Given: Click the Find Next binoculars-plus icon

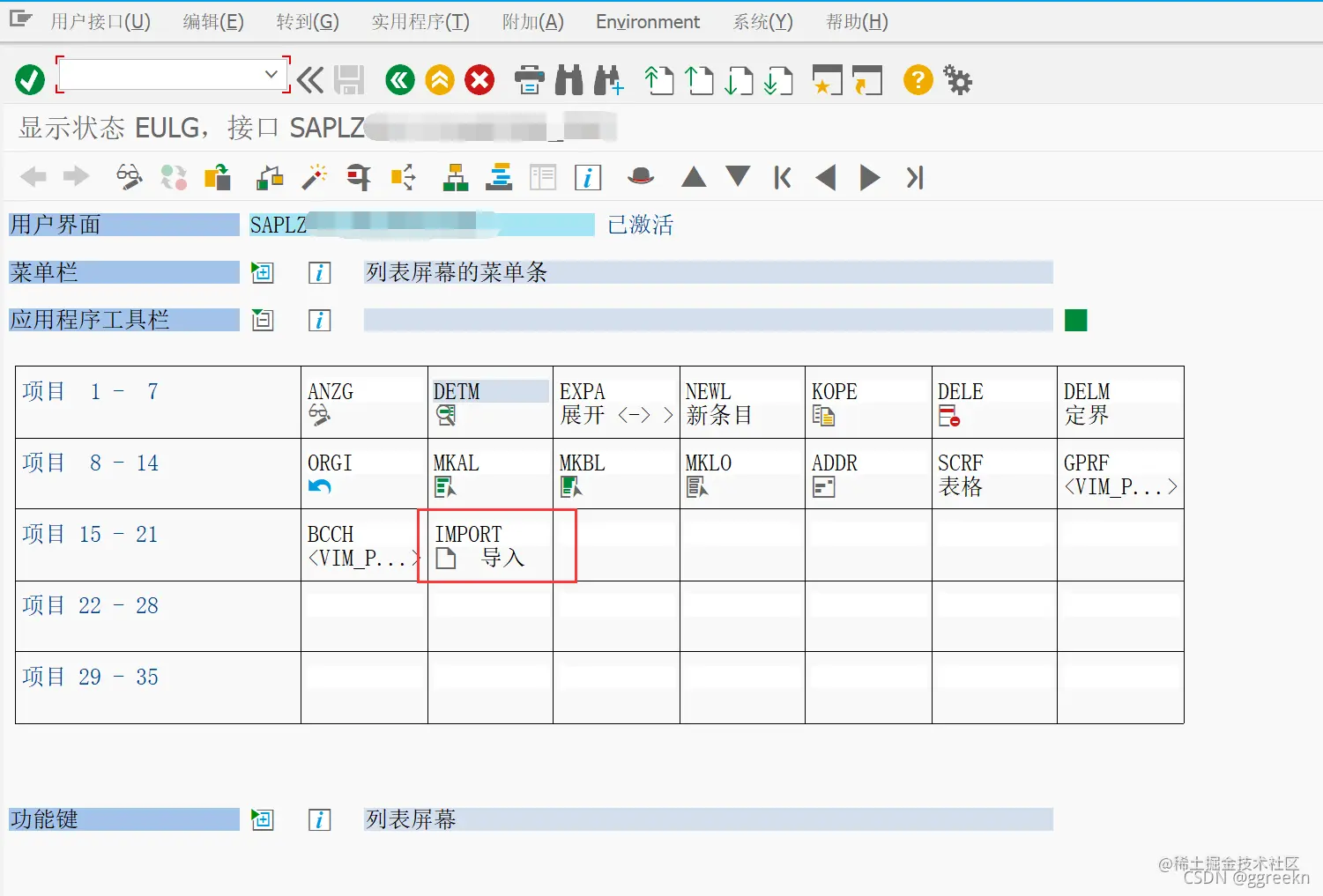Looking at the screenshot, I should tap(608, 79).
